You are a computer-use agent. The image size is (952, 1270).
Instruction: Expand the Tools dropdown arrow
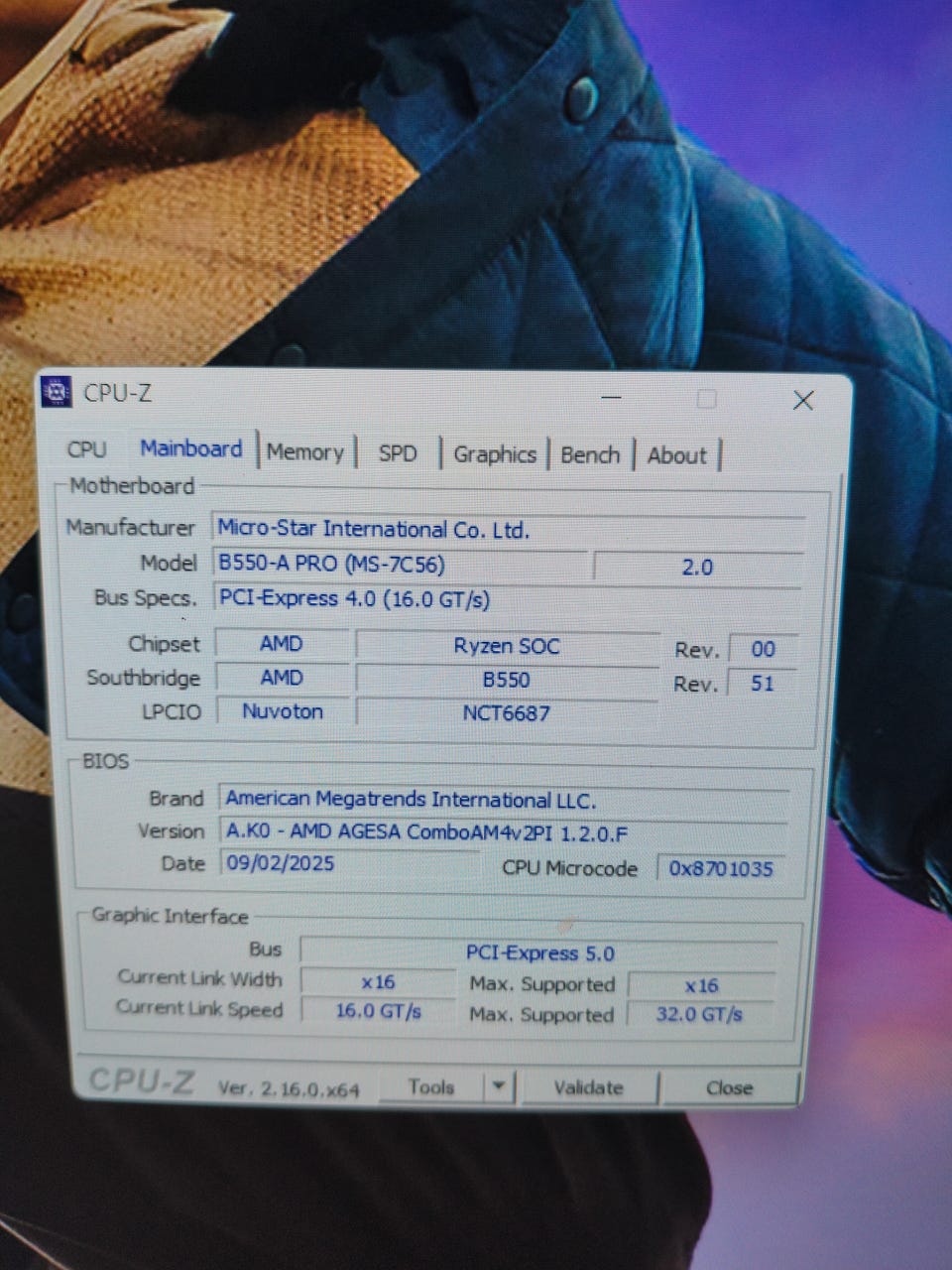(x=499, y=1087)
